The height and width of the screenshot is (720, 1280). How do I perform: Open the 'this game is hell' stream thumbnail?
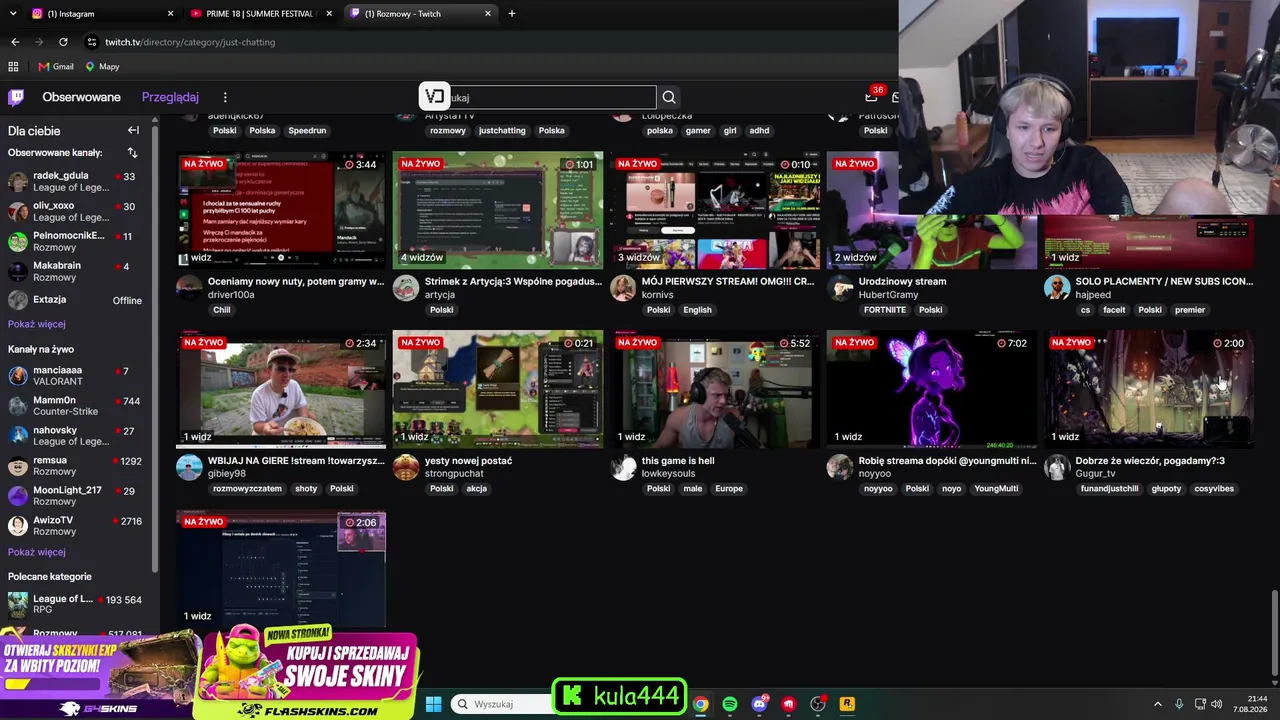[715, 389]
